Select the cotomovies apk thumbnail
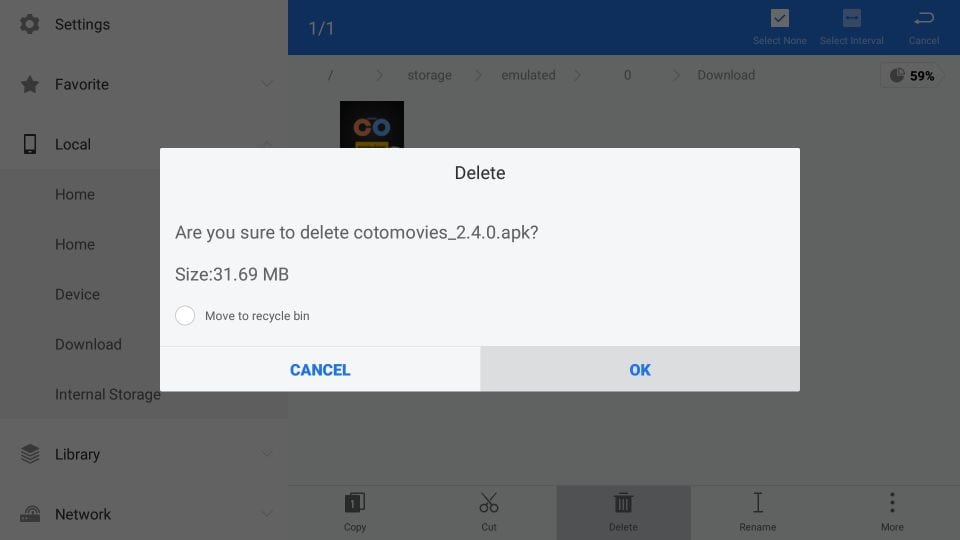Image resolution: width=960 pixels, height=540 pixels. coord(372,124)
